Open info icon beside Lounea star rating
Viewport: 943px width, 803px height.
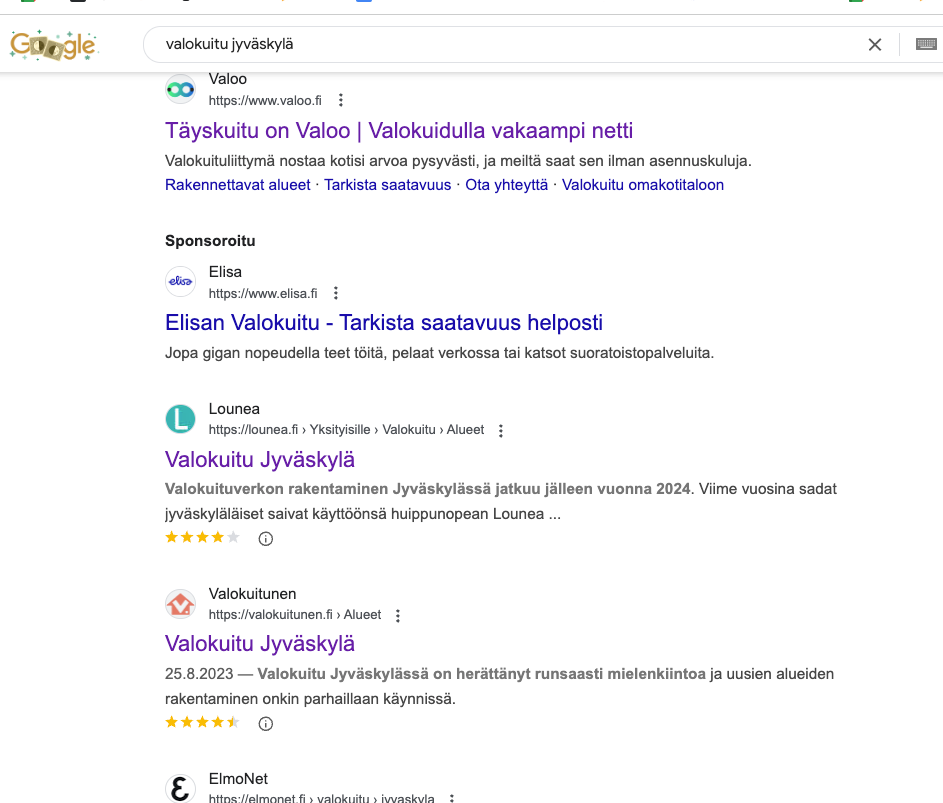(x=266, y=539)
